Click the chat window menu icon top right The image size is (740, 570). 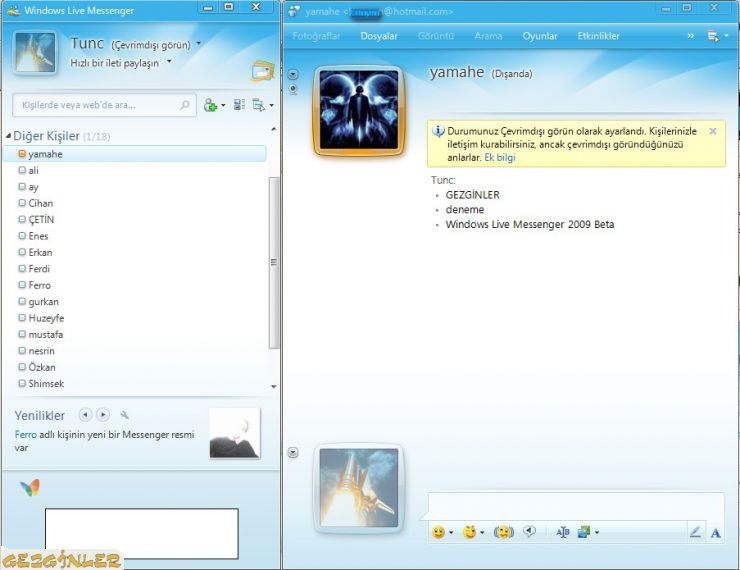pos(713,36)
